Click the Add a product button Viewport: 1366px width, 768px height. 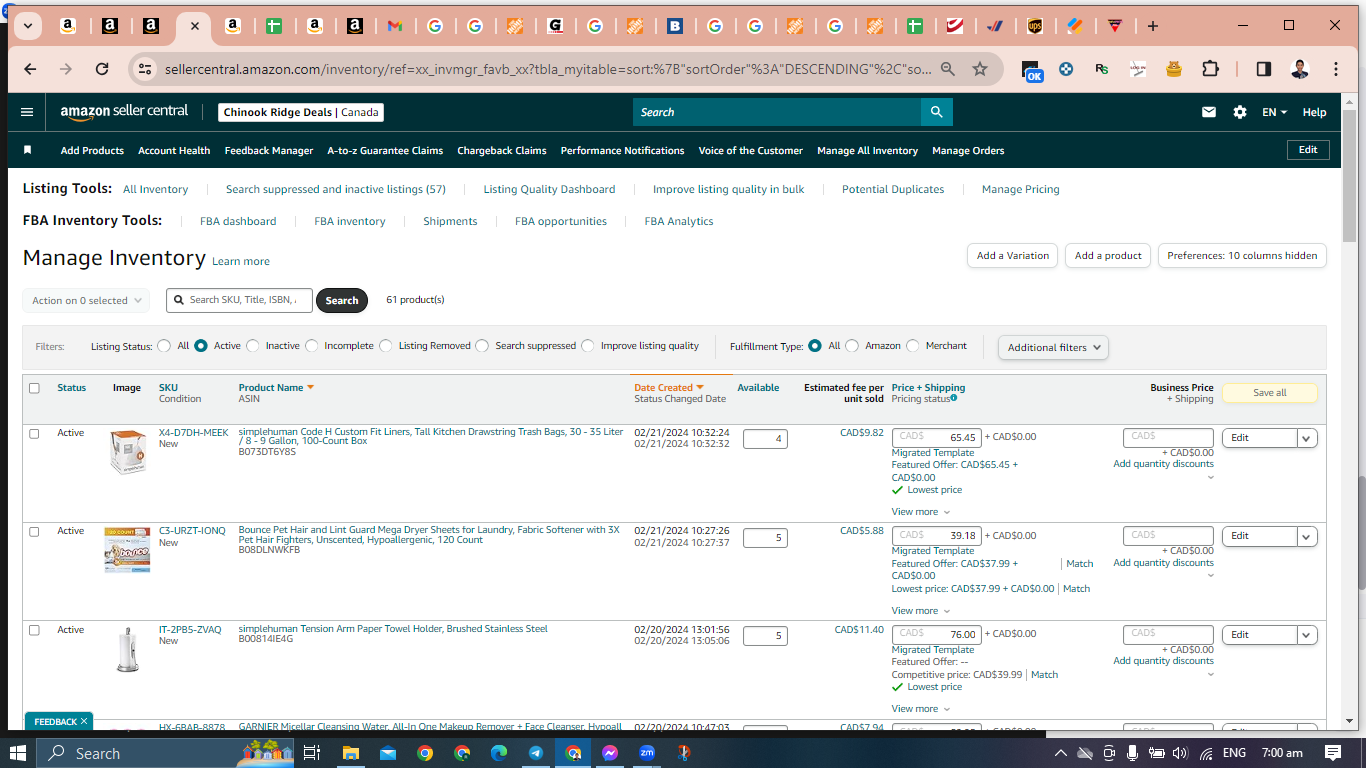pos(1108,255)
